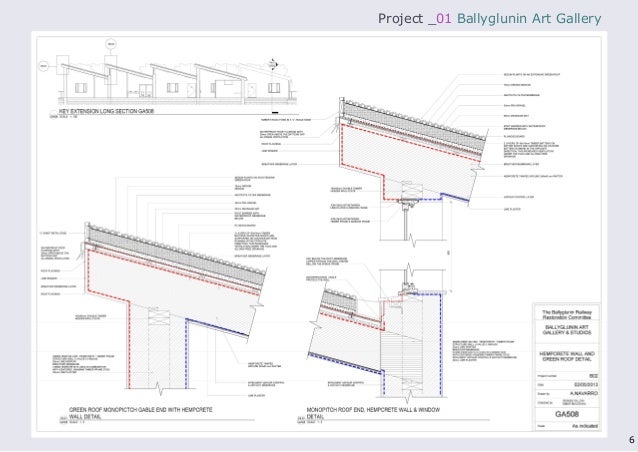This screenshot has width=638, height=452.
Task: Select the date value "02/05/2013" in title block
Action: point(586,384)
